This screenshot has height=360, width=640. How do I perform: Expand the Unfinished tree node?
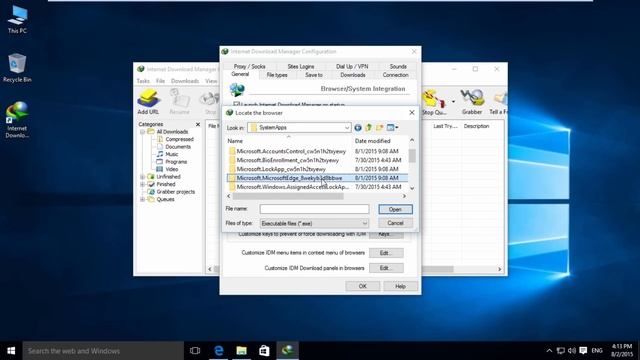click(142, 177)
